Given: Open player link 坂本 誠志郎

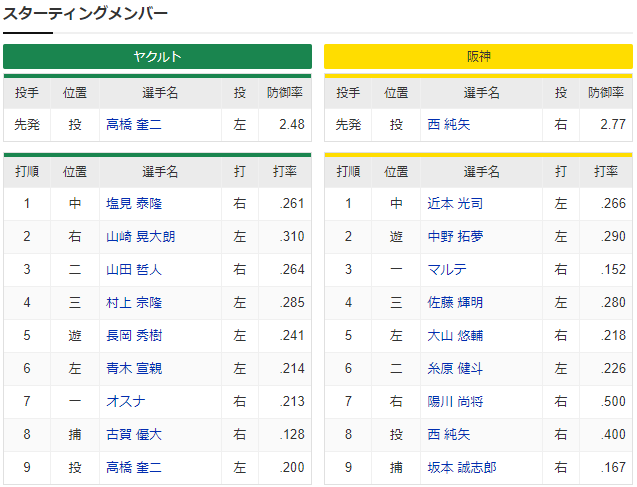Looking at the screenshot, I should tap(462, 467).
